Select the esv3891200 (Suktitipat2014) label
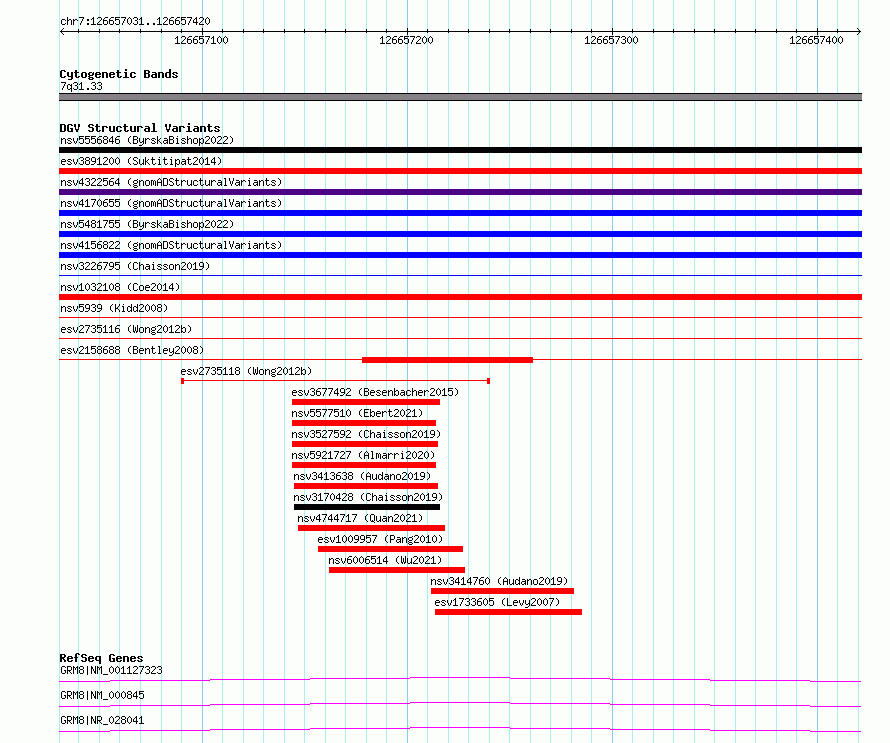 [141, 161]
